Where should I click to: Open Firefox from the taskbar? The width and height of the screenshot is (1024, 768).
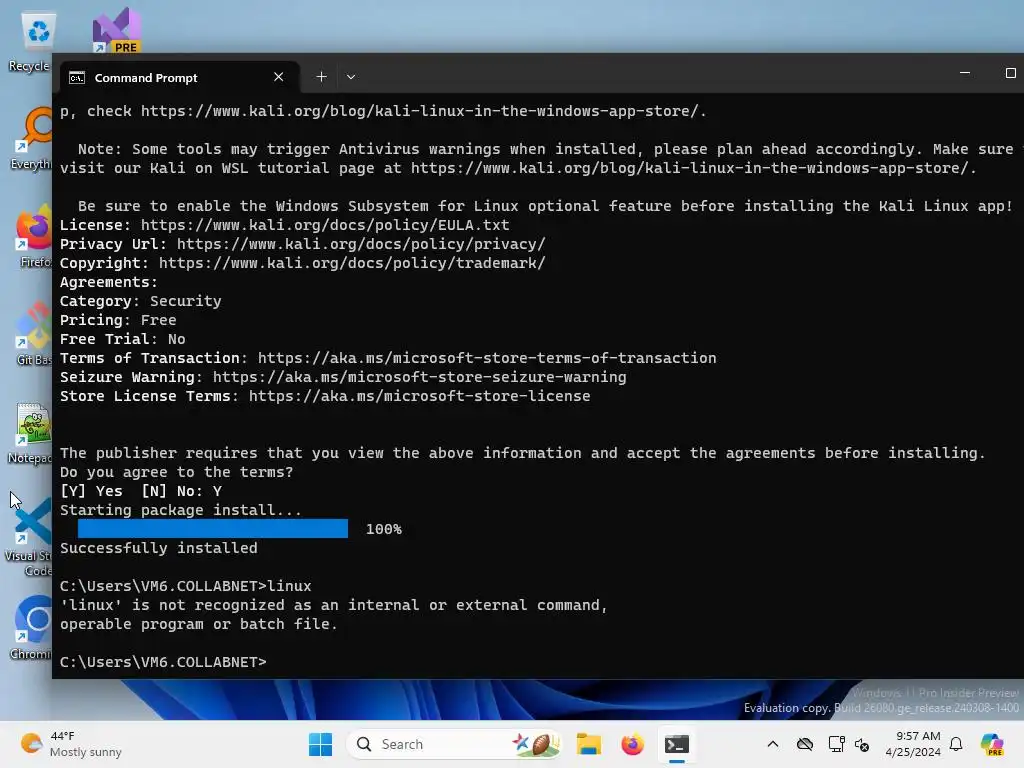(632, 744)
